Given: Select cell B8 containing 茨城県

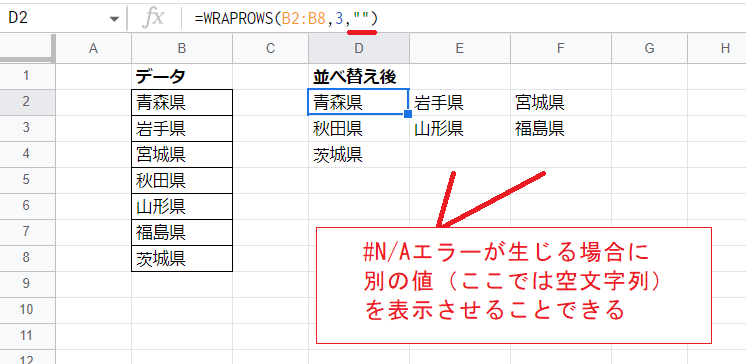Looking at the screenshot, I should pos(182,258).
